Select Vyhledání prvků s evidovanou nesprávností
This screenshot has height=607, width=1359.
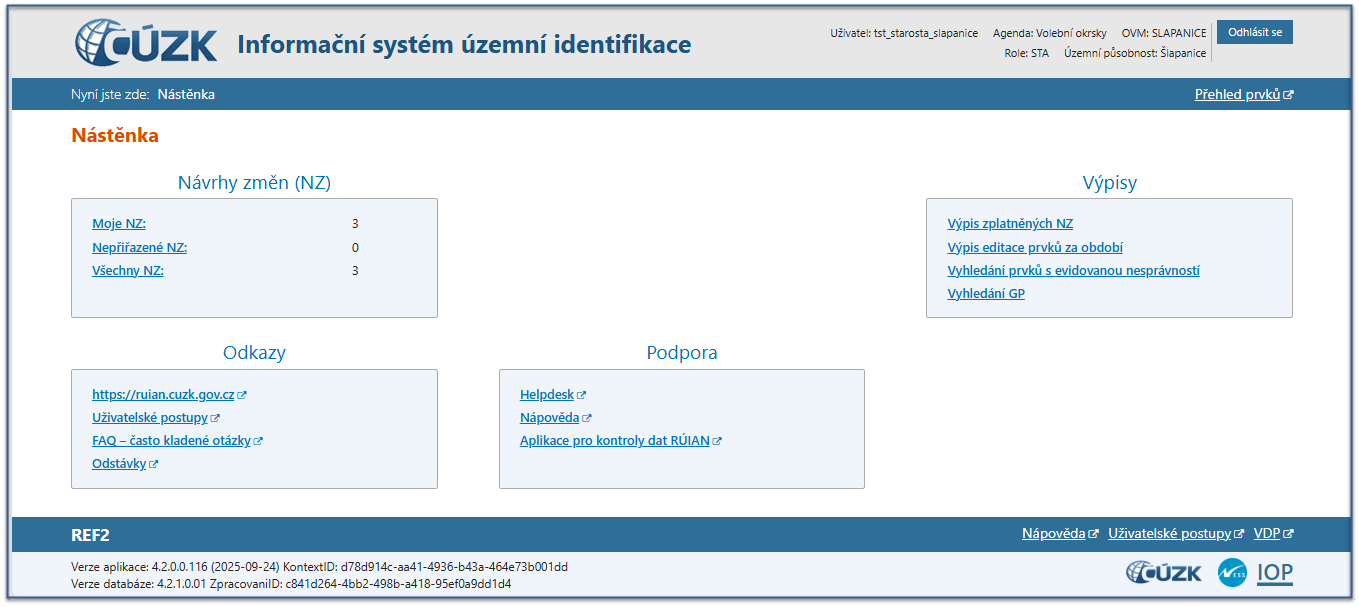pos(1073,271)
